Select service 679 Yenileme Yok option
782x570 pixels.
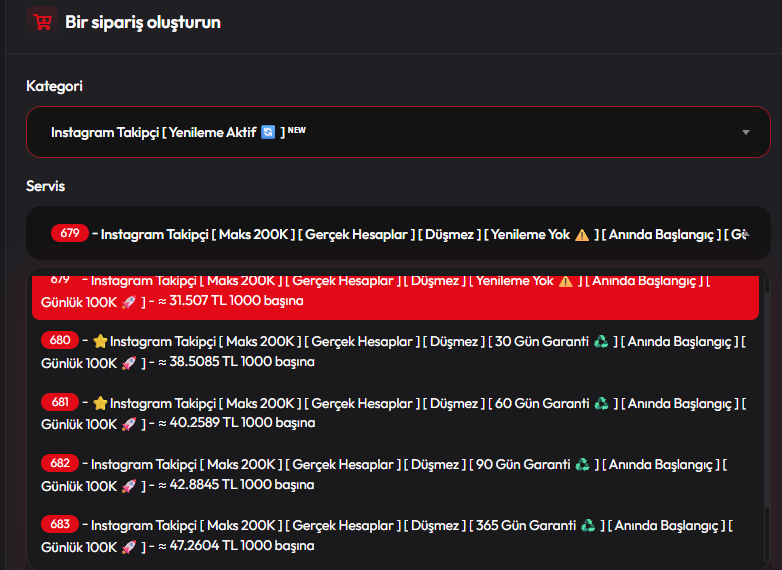click(395, 296)
